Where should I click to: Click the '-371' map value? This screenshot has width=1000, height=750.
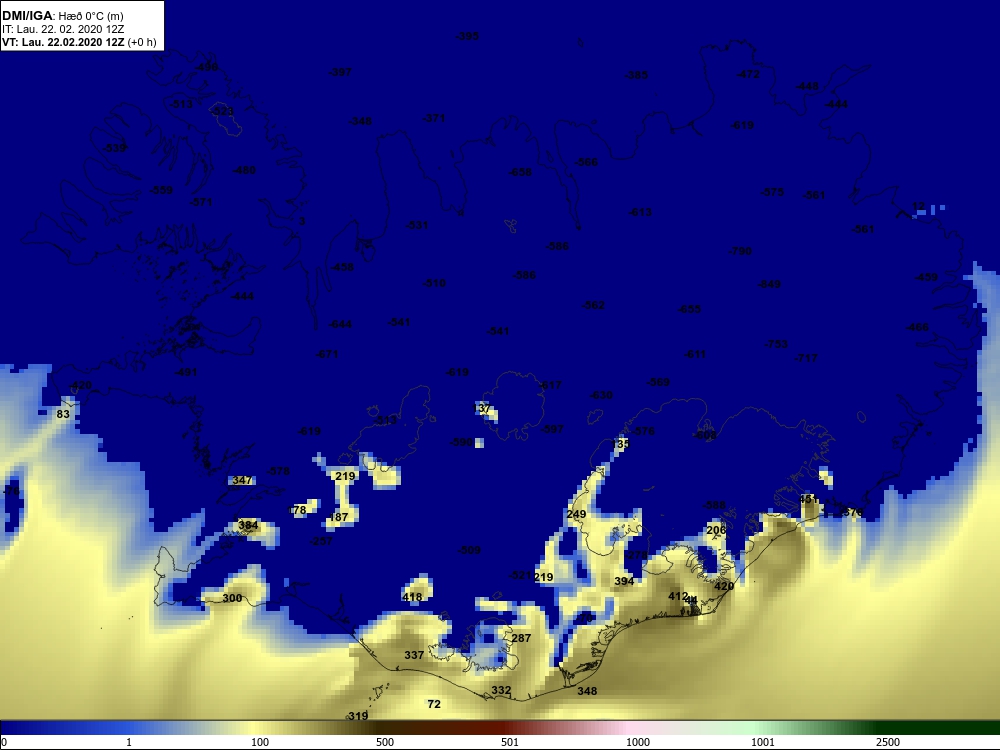click(x=434, y=118)
